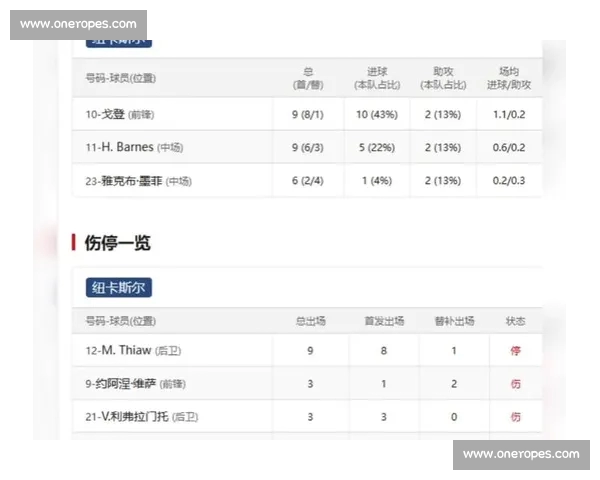Click appearances value 9 (6/3)

pyautogui.click(x=308, y=148)
